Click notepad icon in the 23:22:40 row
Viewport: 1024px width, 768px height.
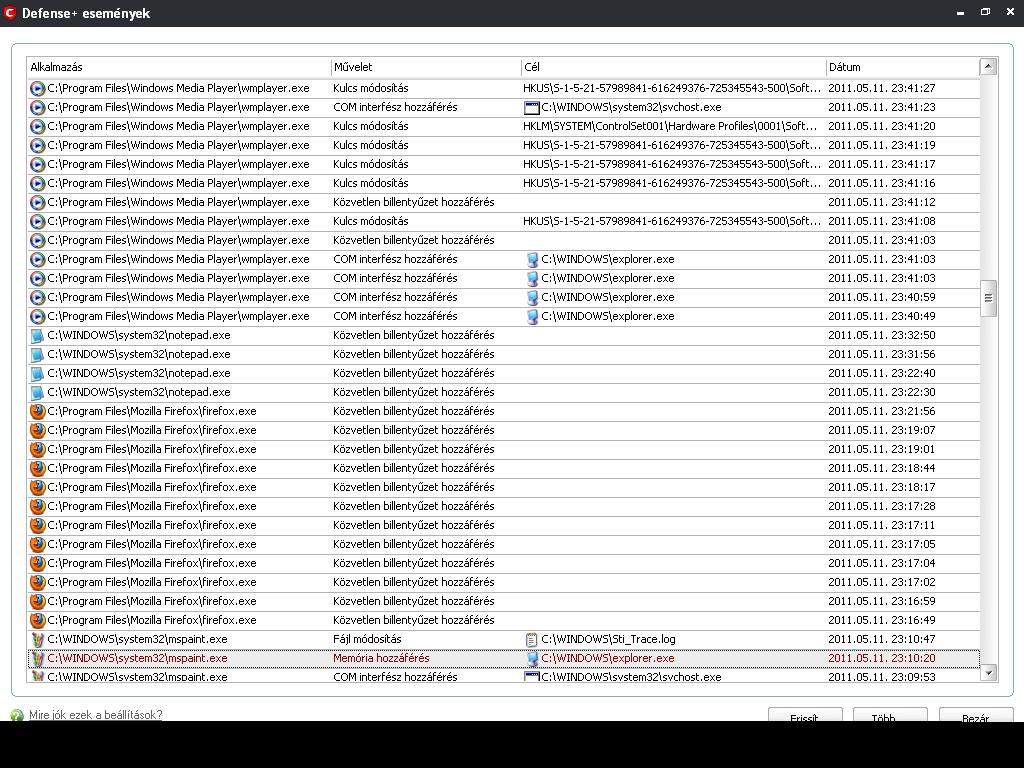(x=38, y=374)
